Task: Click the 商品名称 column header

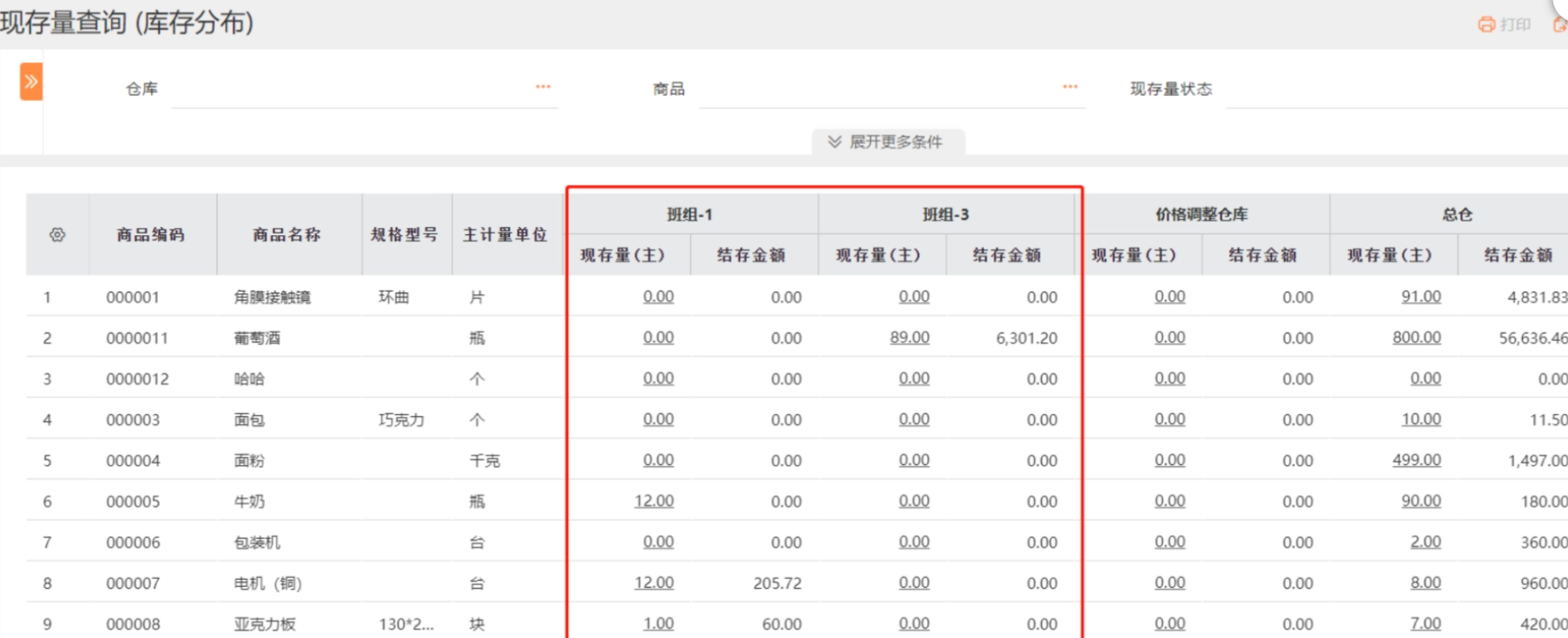Action: pyautogui.click(x=287, y=234)
